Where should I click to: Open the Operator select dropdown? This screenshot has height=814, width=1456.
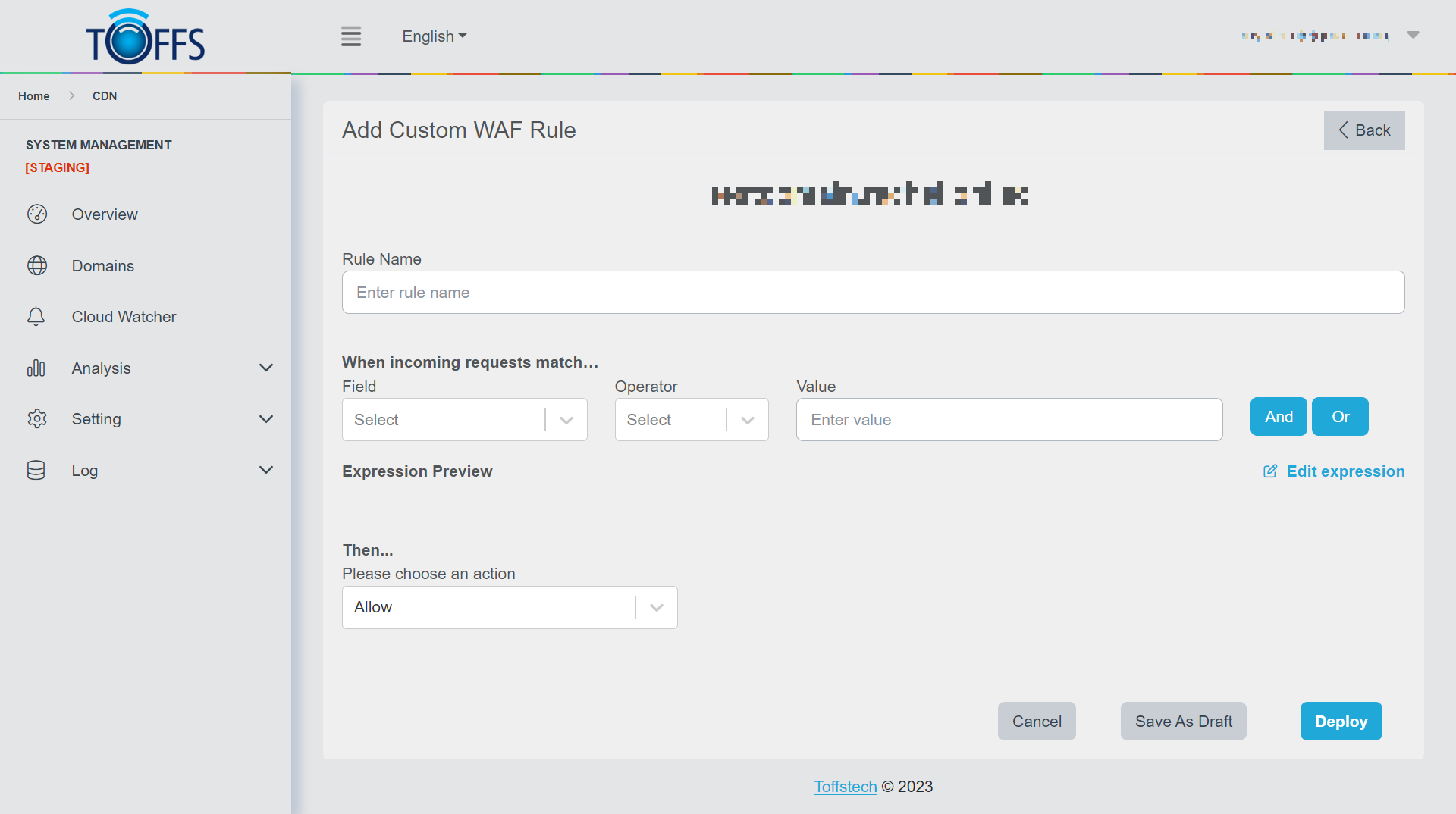[691, 420]
